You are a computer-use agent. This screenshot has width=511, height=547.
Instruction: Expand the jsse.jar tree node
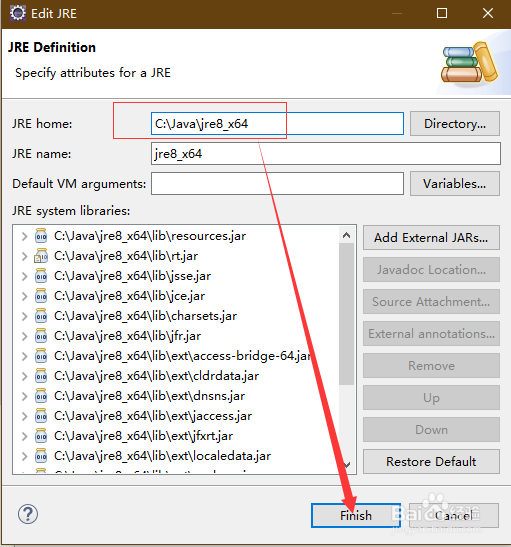click(24, 276)
